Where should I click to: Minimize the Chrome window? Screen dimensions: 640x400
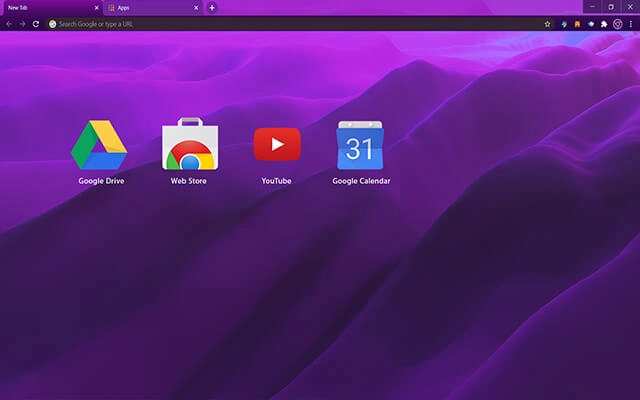pos(592,7)
